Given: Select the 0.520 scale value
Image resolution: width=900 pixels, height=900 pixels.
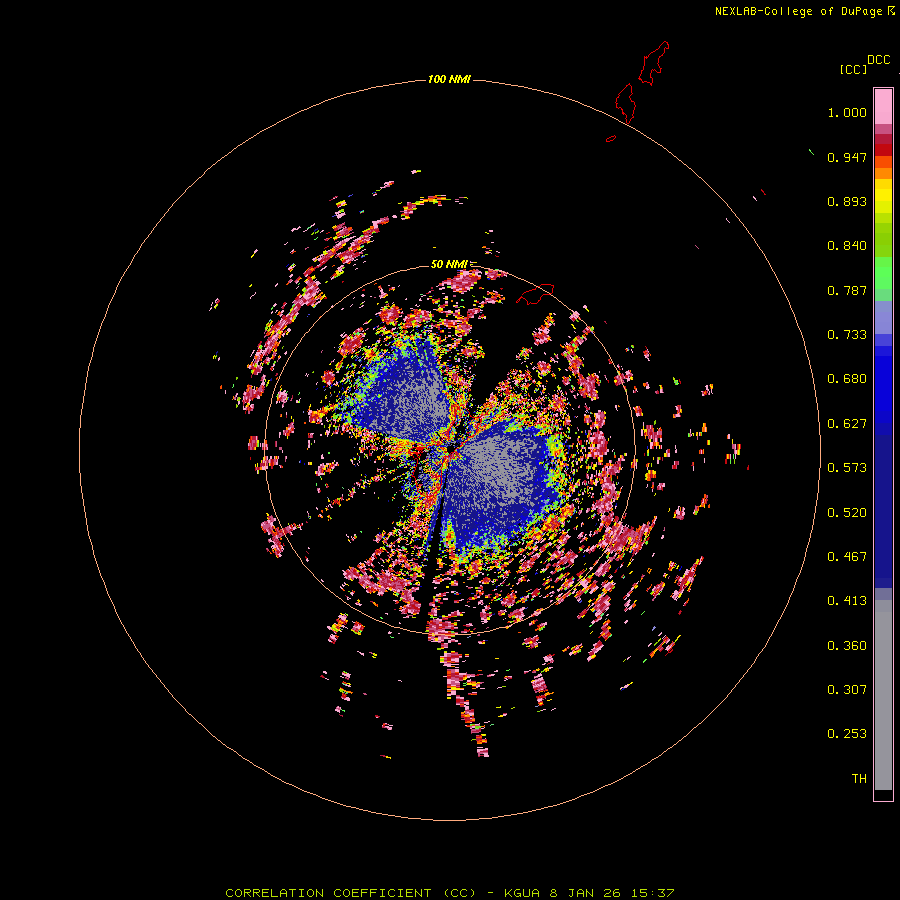Looking at the screenshot, I should click(847, 513).
